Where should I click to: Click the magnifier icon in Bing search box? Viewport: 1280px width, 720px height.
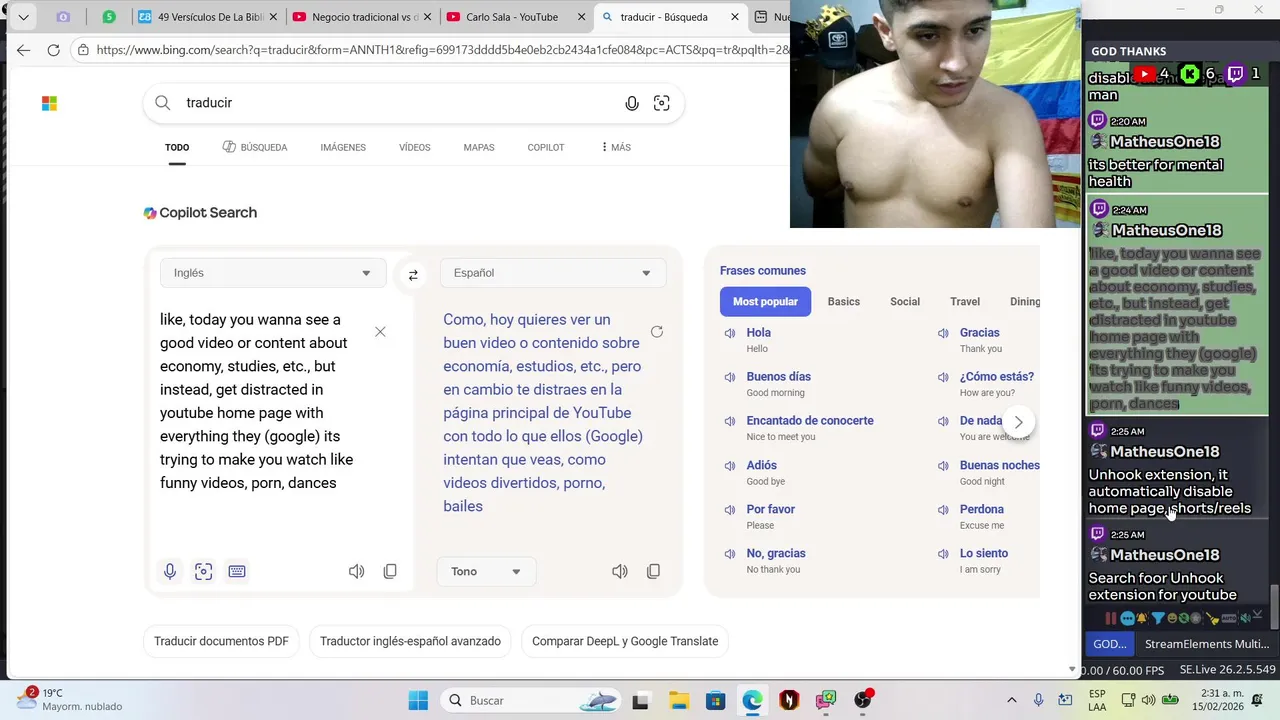click(163, 103)
